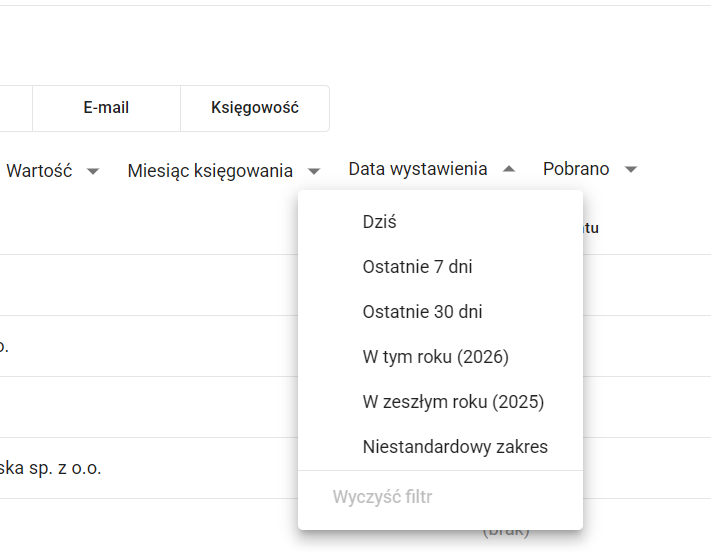Click the arrow icon next to Pobrano
Screen dimensions: 711x552
click(x=631, y=171)
